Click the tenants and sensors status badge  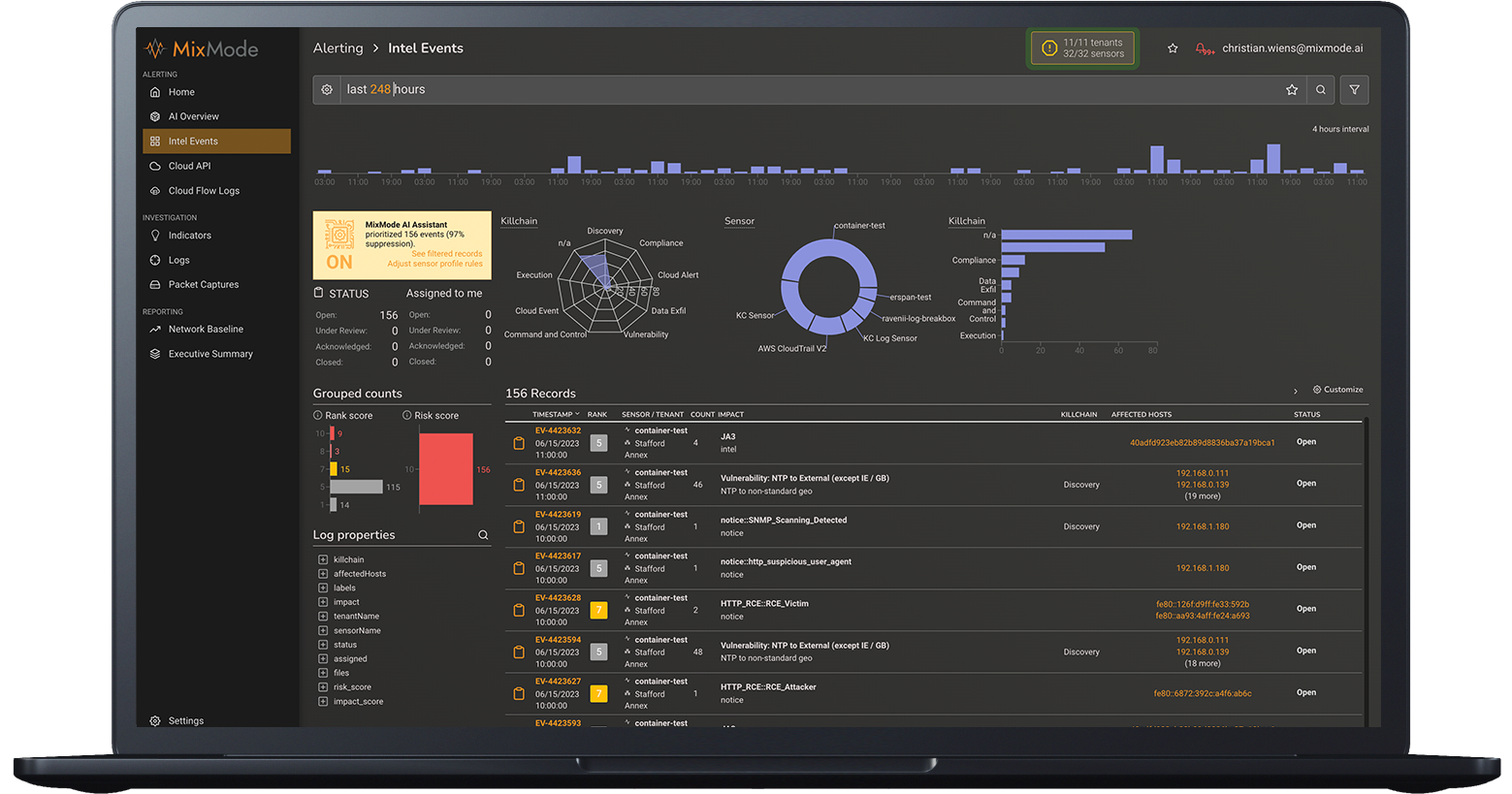[x=1082, y=48]
